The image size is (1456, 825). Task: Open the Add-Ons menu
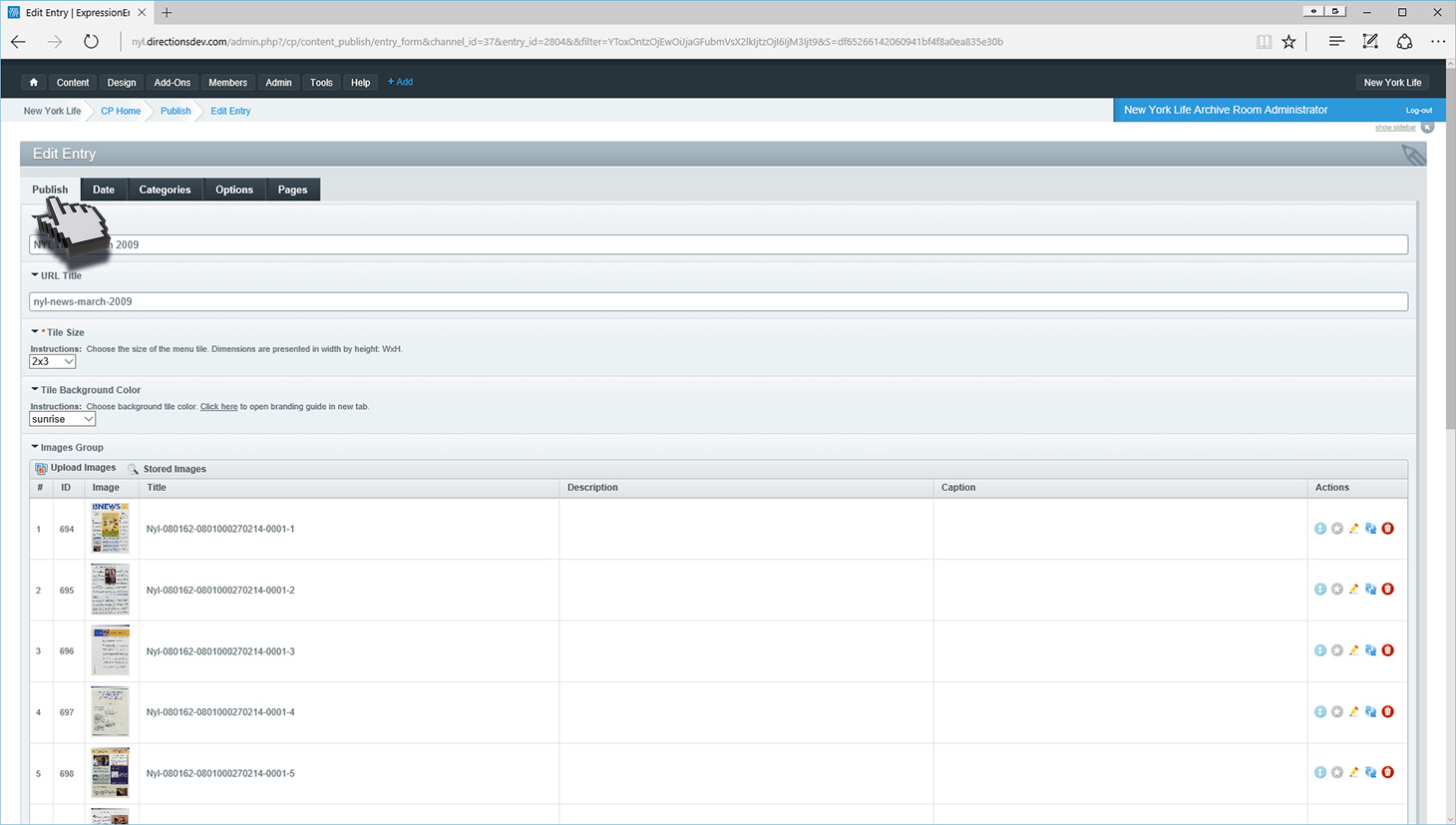[172, 83]
